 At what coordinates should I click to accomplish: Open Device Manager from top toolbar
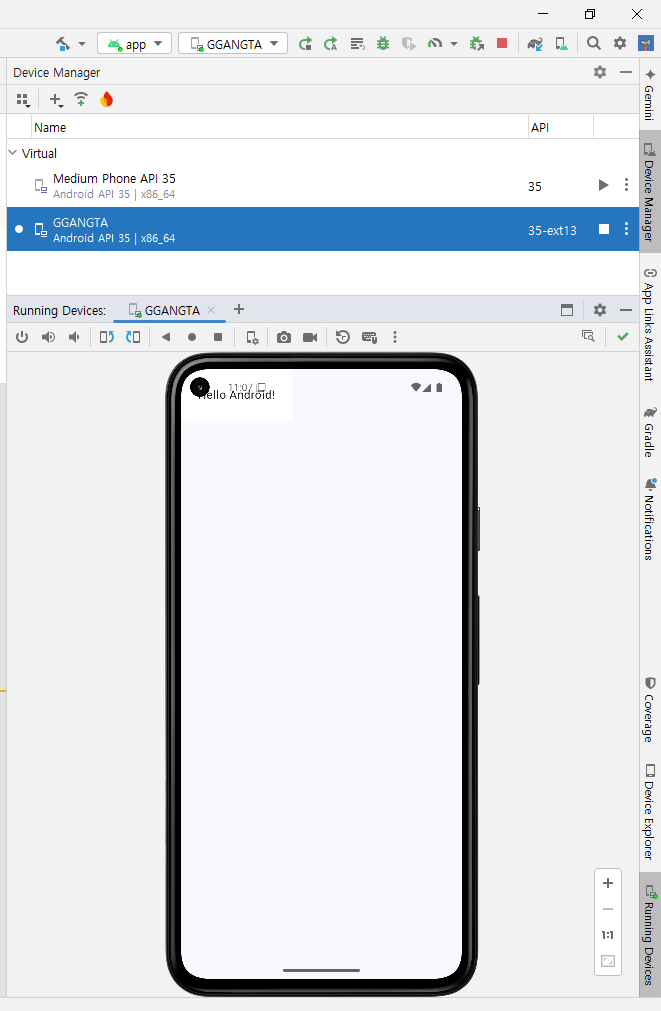point(562,44)
